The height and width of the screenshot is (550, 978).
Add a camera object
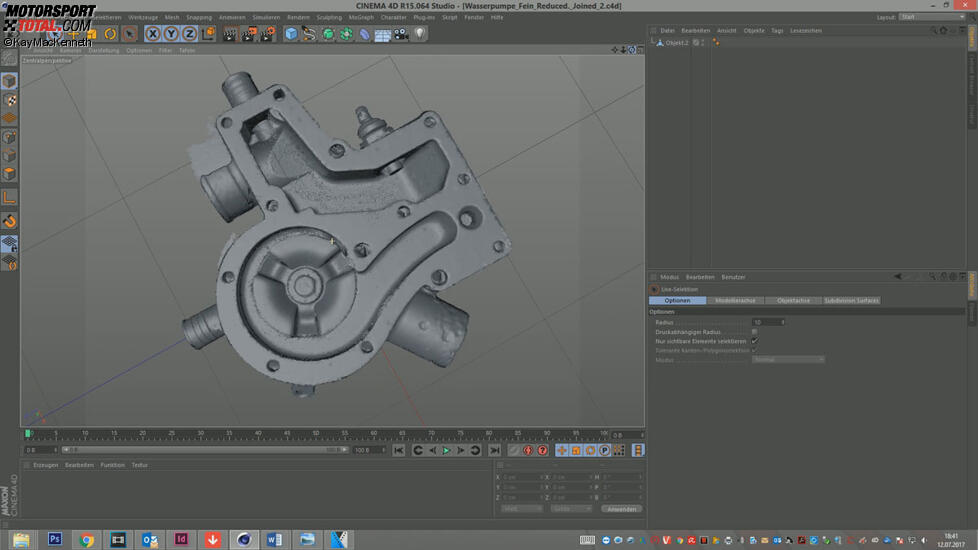click(401, 34)
